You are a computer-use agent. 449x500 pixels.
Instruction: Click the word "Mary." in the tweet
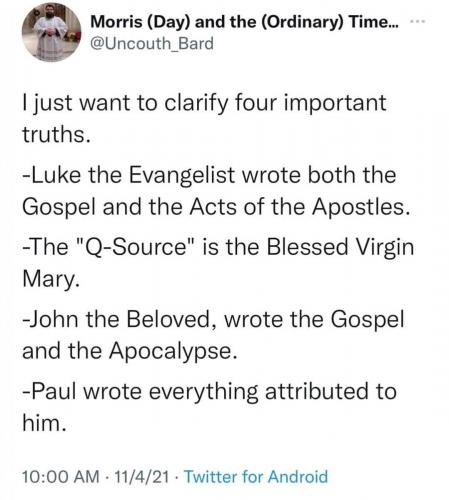(x=51, y=280)
